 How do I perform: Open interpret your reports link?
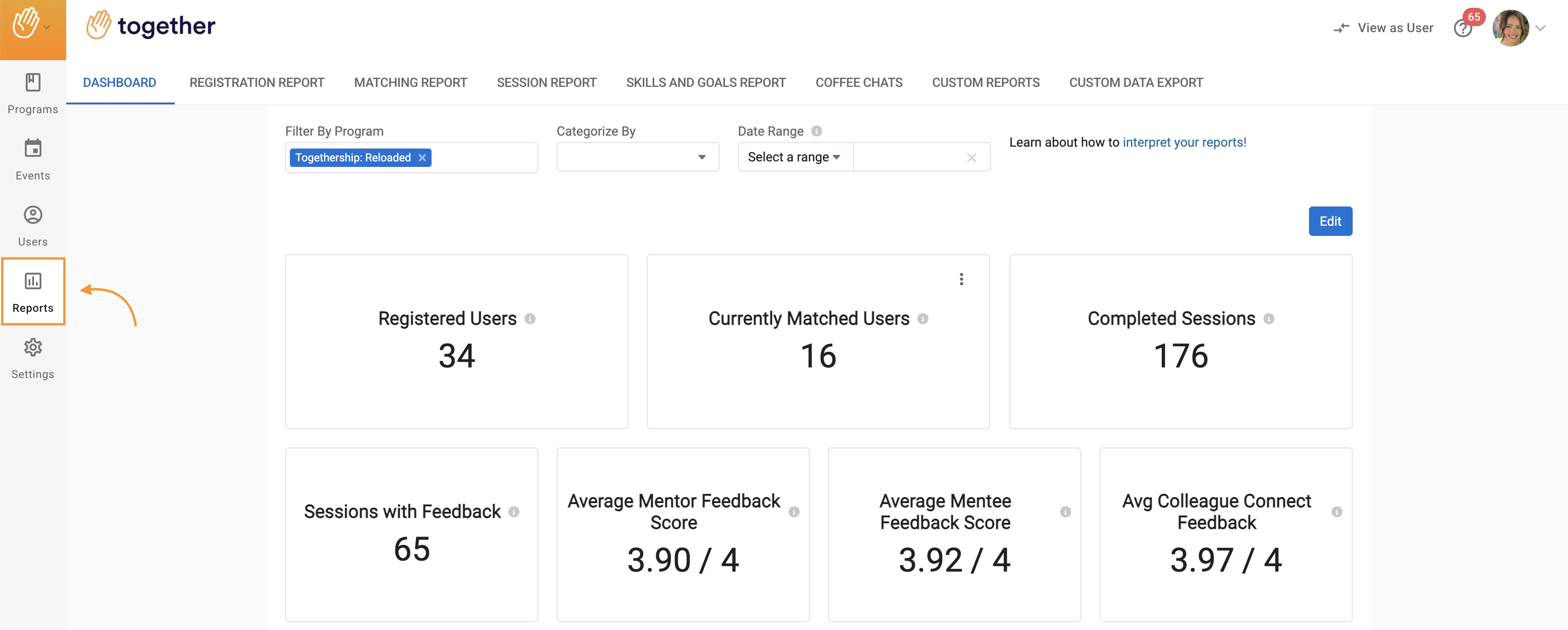[1184, 142]
